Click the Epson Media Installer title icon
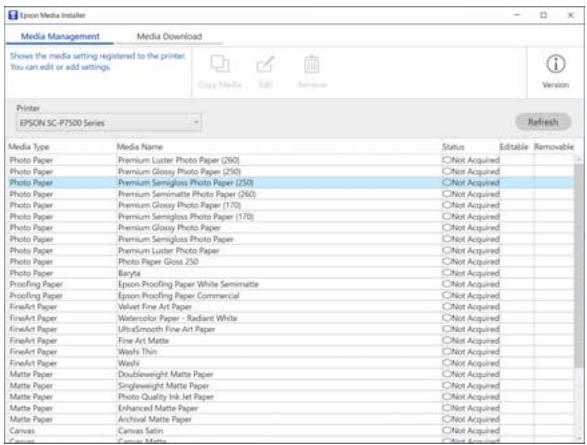The height and width of the screenshot is (445, 587). [13, 15]
